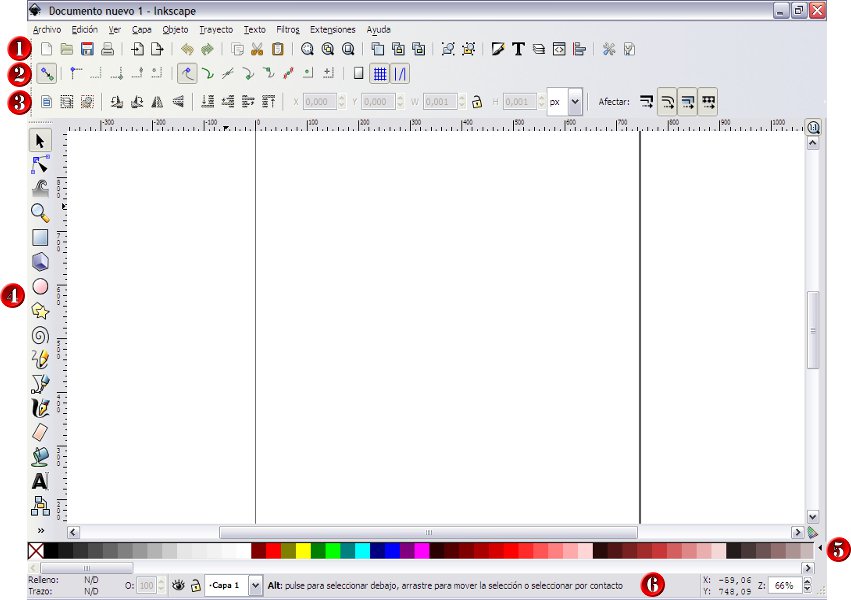Viewport: 851px width, 600px height.
Task: Select the Rectangle tool
Action: pyautogui.click(x=40, y=237)
